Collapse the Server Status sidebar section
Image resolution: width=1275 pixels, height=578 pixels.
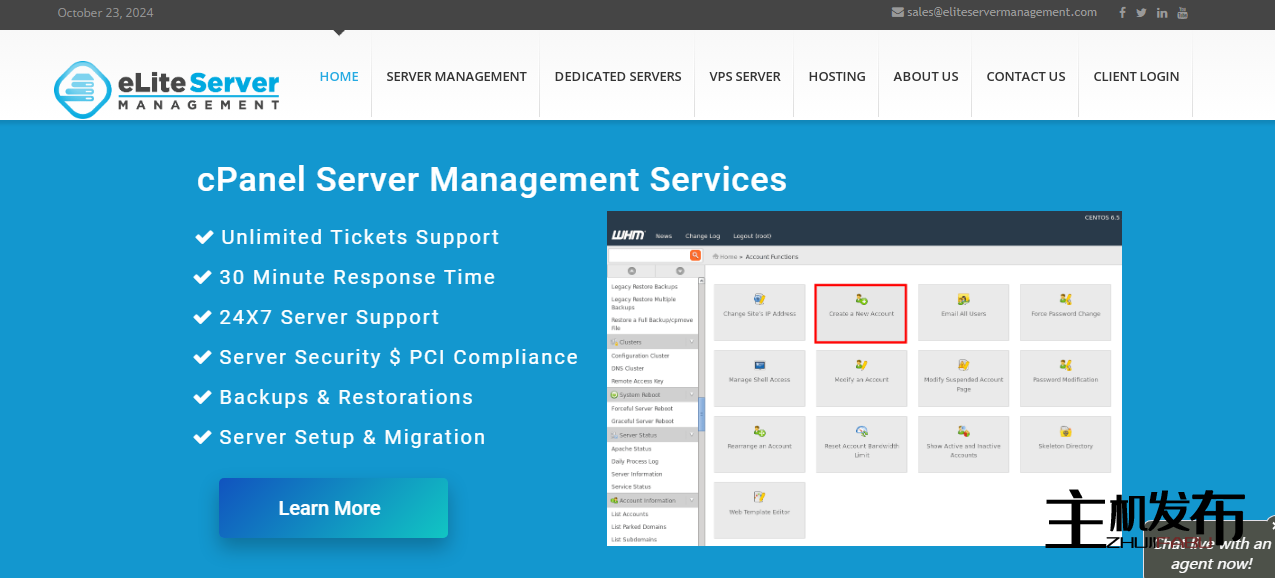(x=691, y=436)
